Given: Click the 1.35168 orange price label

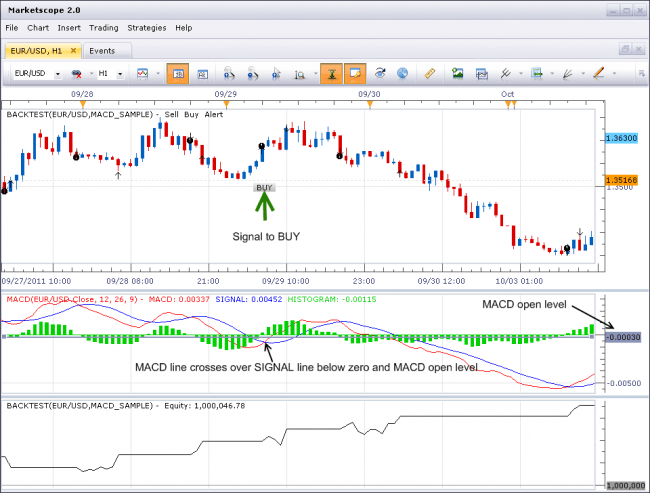Looking at the screenshot, I should coord(621,180).
